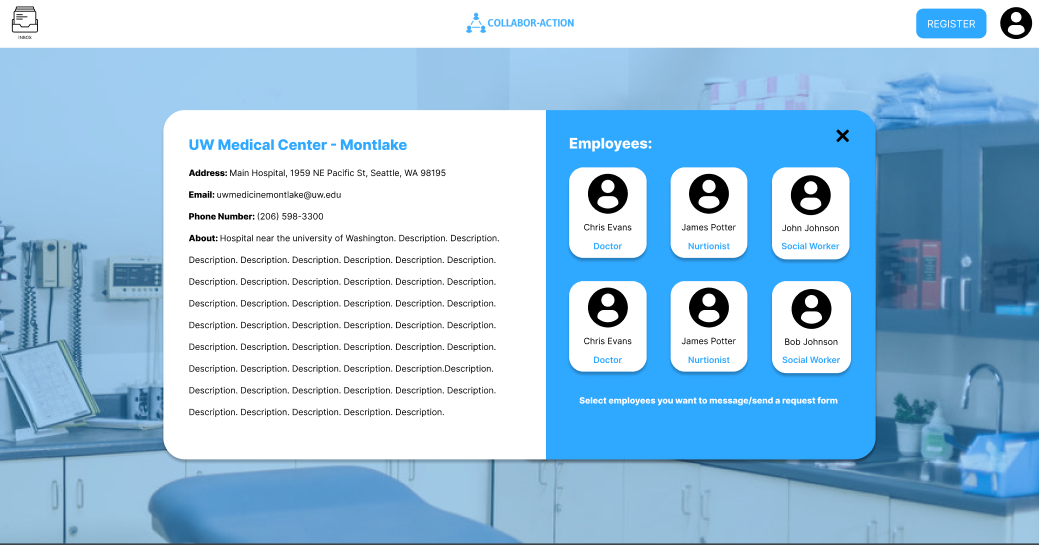
Task: Click the name Bob Johnson
Action: (811, 342)
